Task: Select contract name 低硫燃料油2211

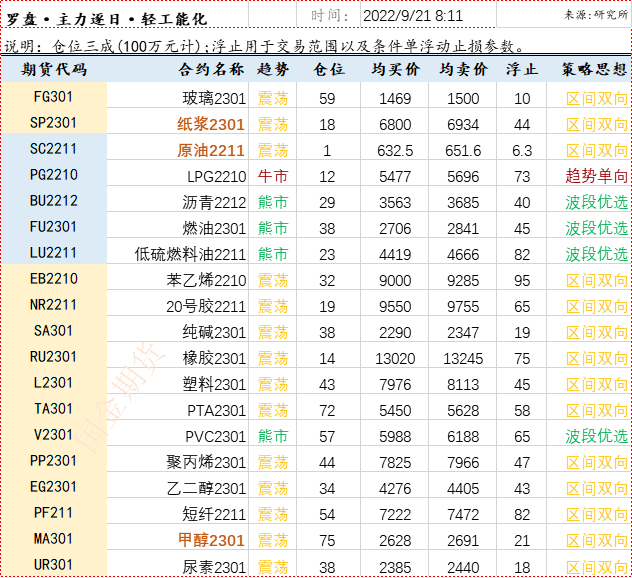Action: (190, 254)
